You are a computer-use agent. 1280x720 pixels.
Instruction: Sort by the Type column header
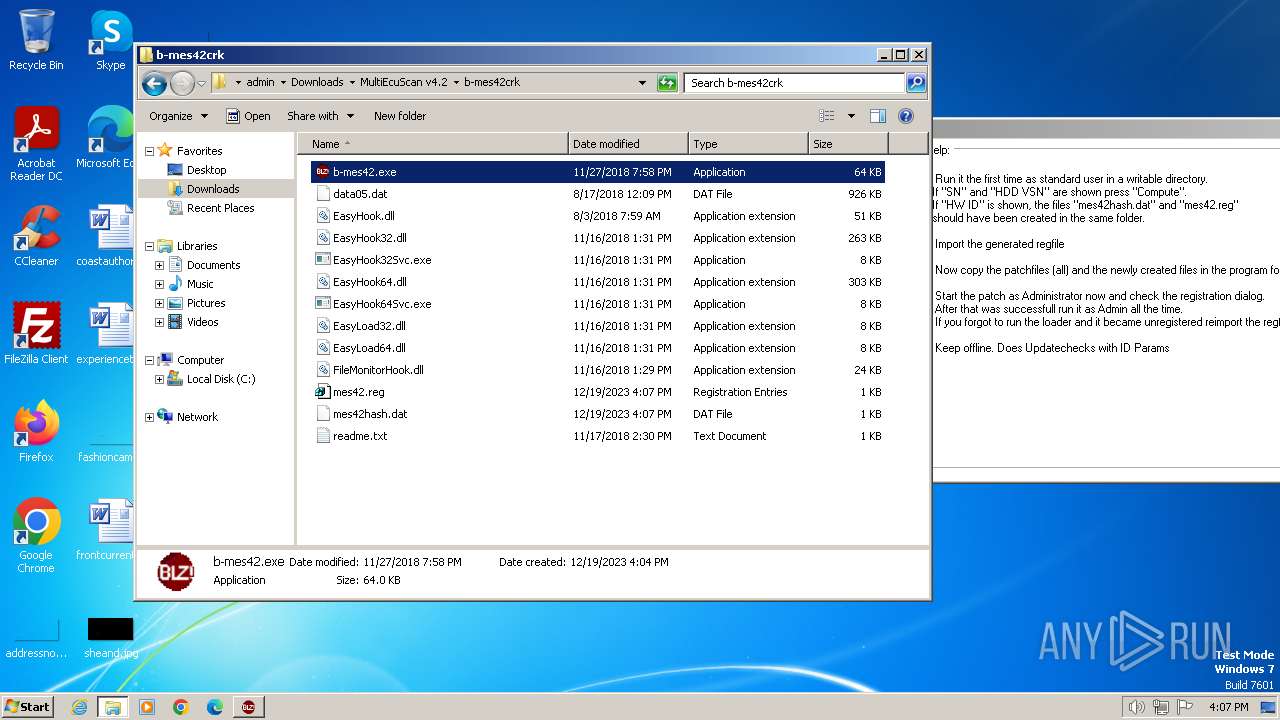748,144
